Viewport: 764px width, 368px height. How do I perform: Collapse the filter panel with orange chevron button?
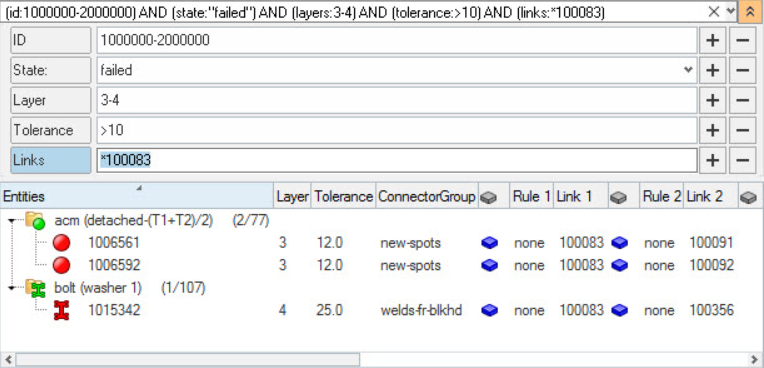747,12
